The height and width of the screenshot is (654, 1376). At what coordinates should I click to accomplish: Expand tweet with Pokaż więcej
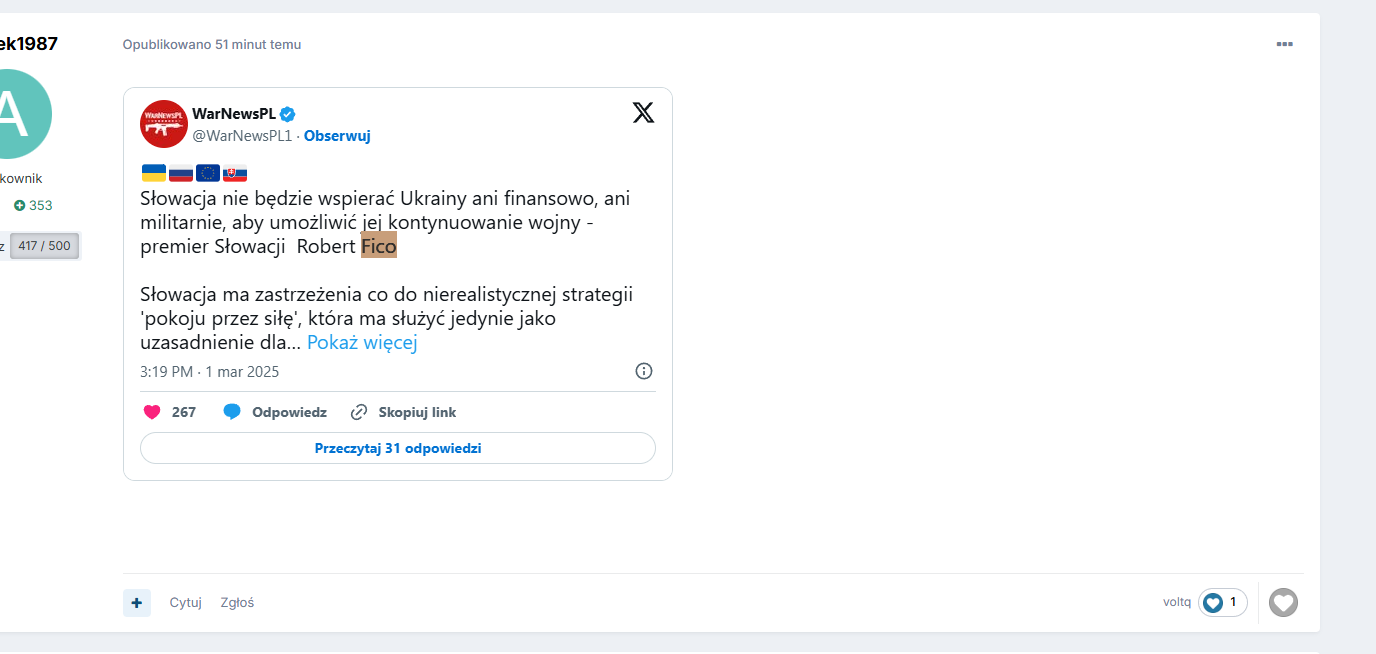[x=361, y=343]
